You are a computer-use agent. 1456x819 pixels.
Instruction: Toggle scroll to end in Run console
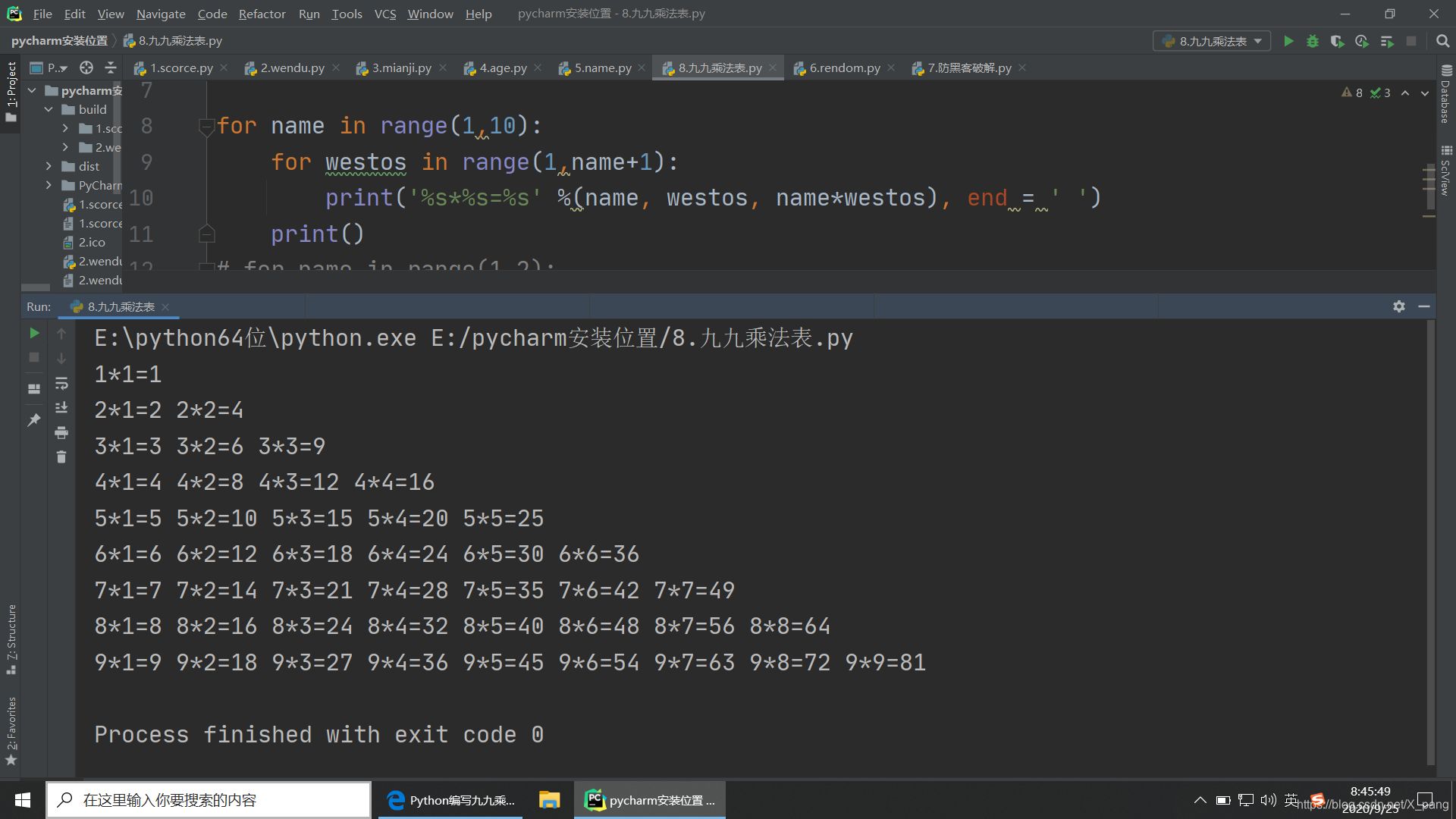pyautogui.click(x=61, y=408)
